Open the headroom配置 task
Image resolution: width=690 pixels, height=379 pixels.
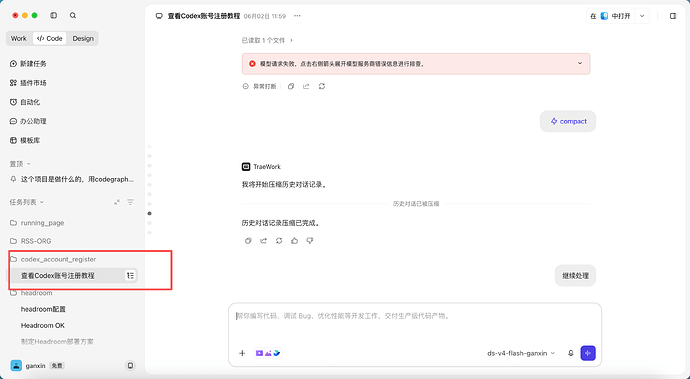click(x=43, y=309)
